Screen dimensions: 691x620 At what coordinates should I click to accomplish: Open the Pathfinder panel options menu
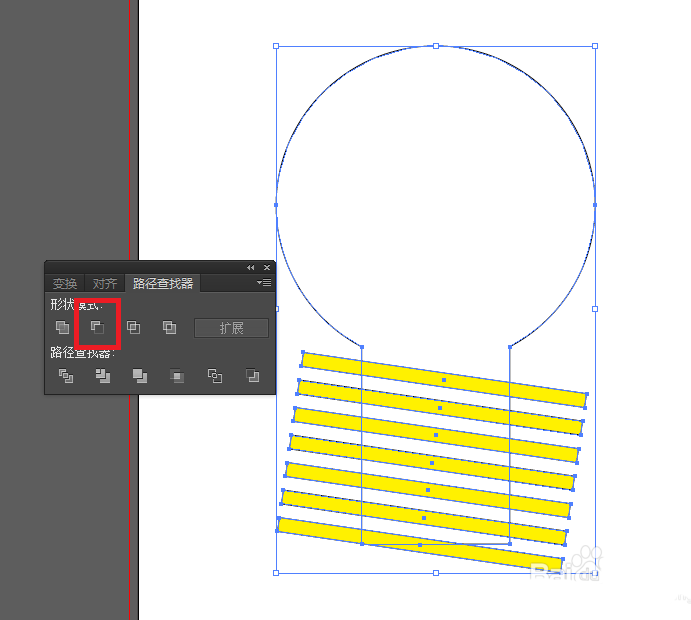(x=264, y=282)
